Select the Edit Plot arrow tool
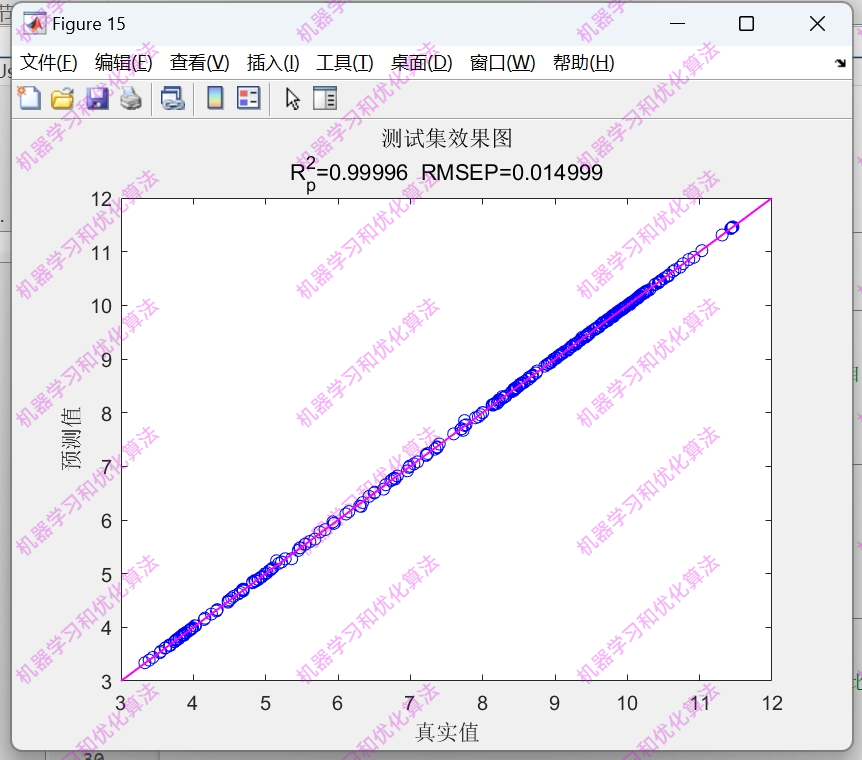Viewport: 862px width, 760px height. coord(292,99)
